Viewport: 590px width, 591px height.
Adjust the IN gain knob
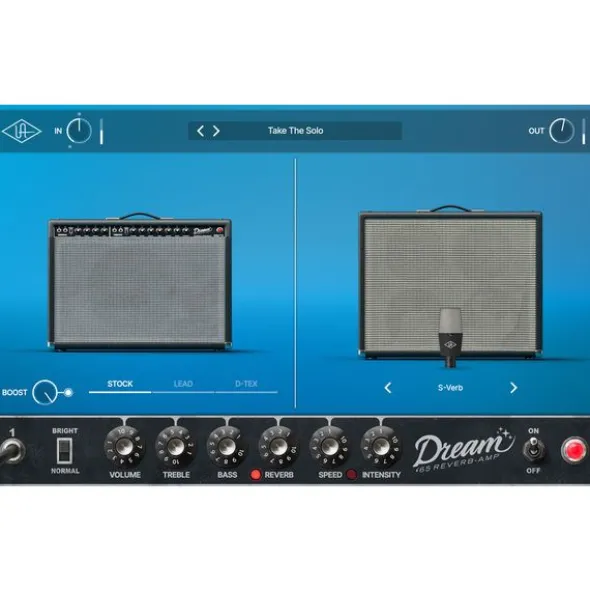79,131
